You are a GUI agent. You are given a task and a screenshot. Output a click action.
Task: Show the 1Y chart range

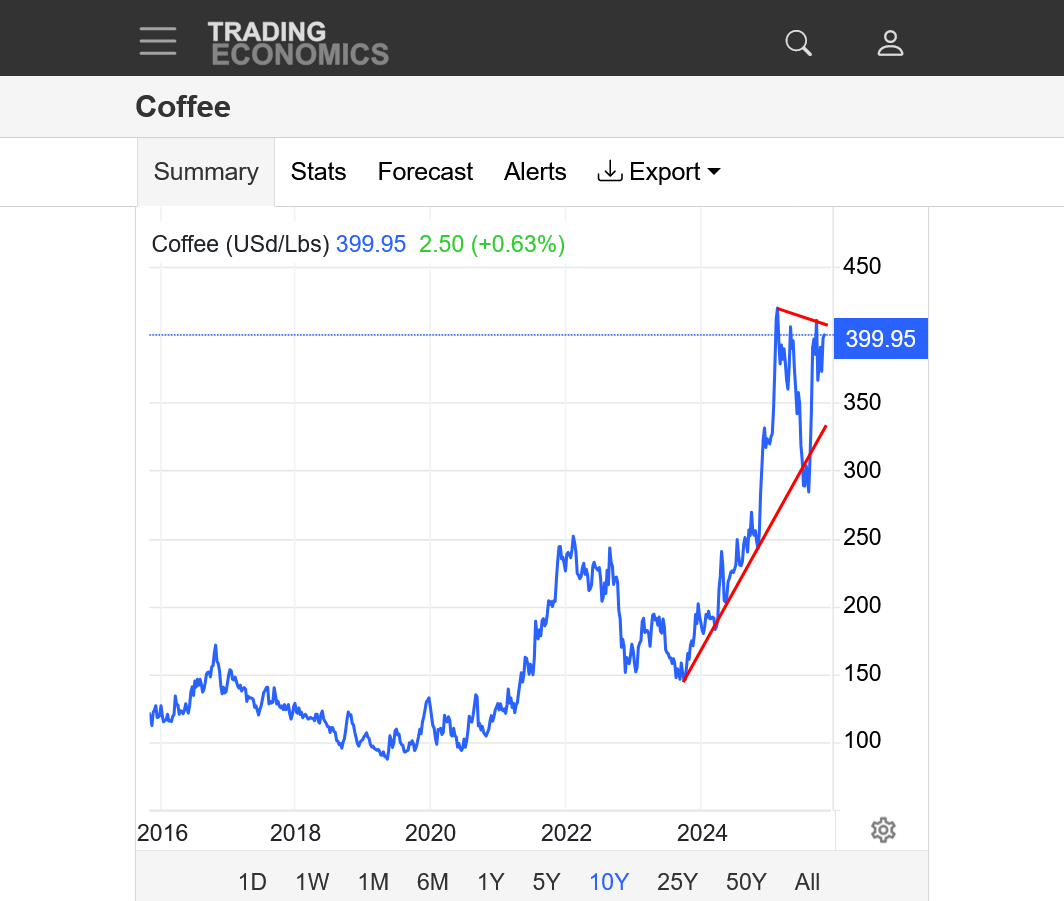tap(490, 882)
